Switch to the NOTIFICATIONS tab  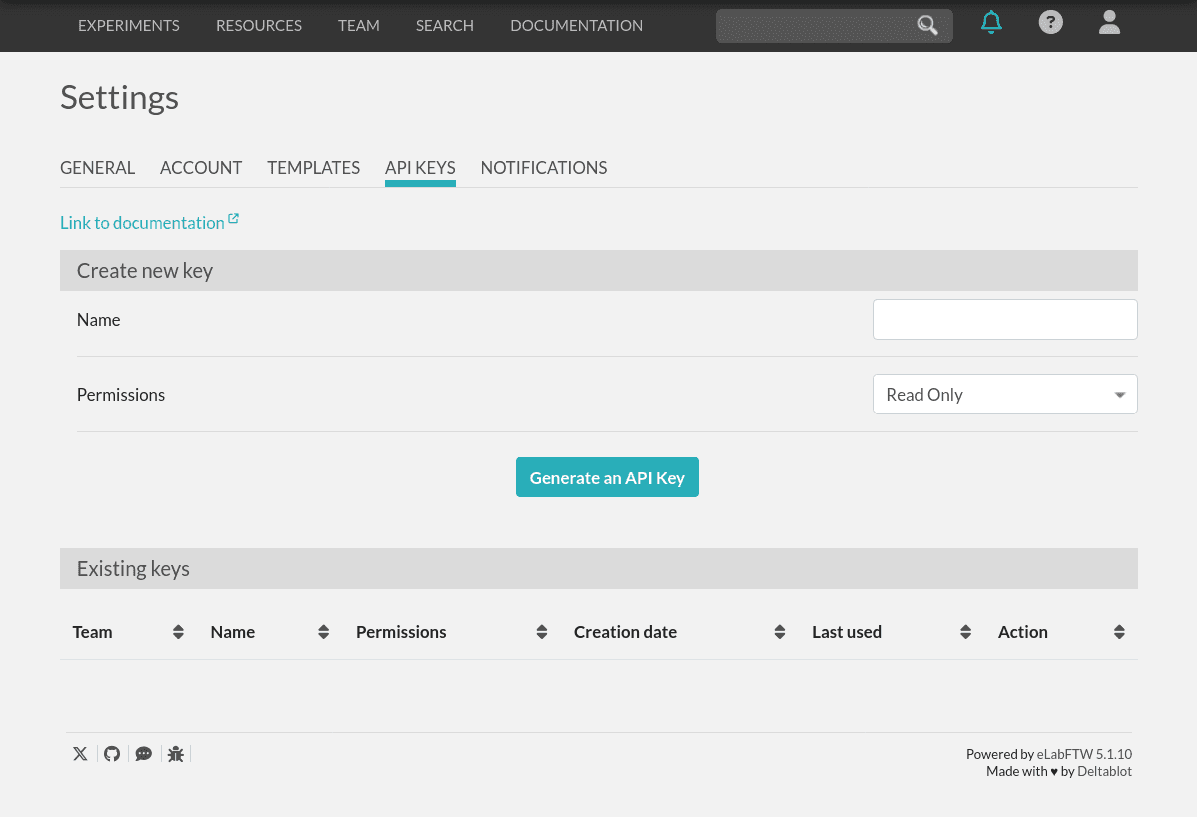pyautogui.click(x=543, y=167)
